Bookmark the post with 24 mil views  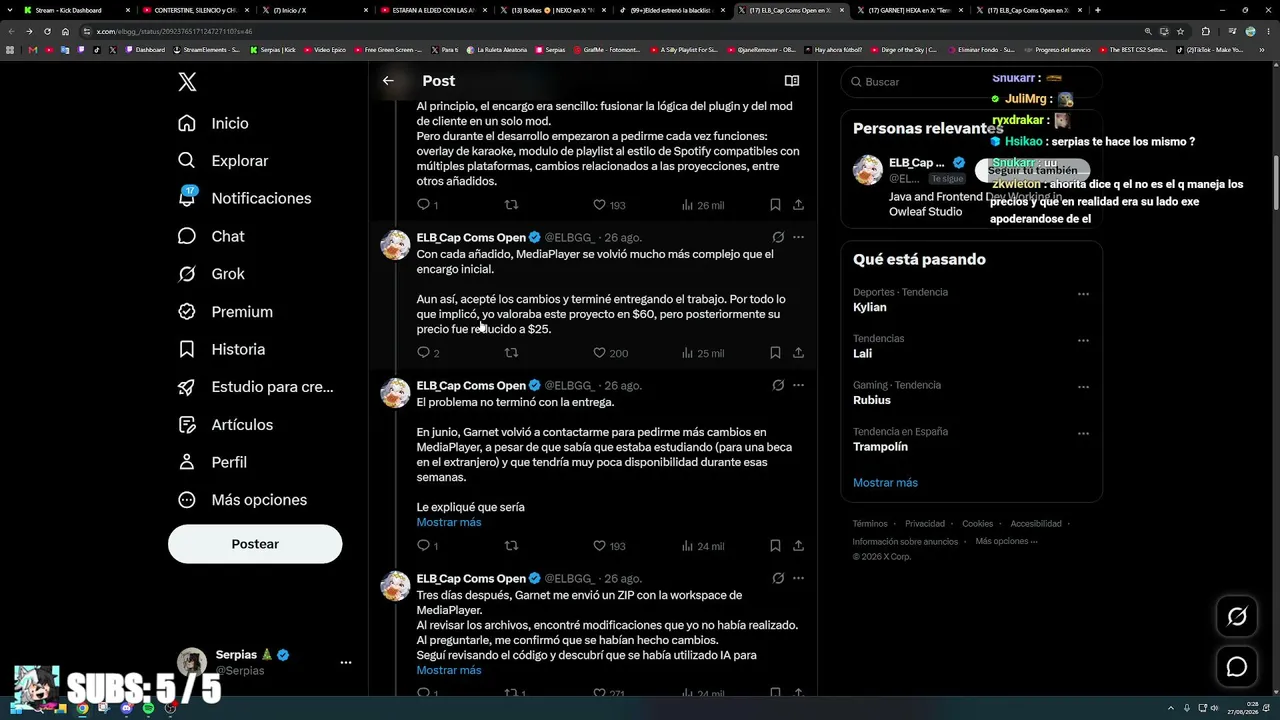pyautogui.click(x=775, y=546)
